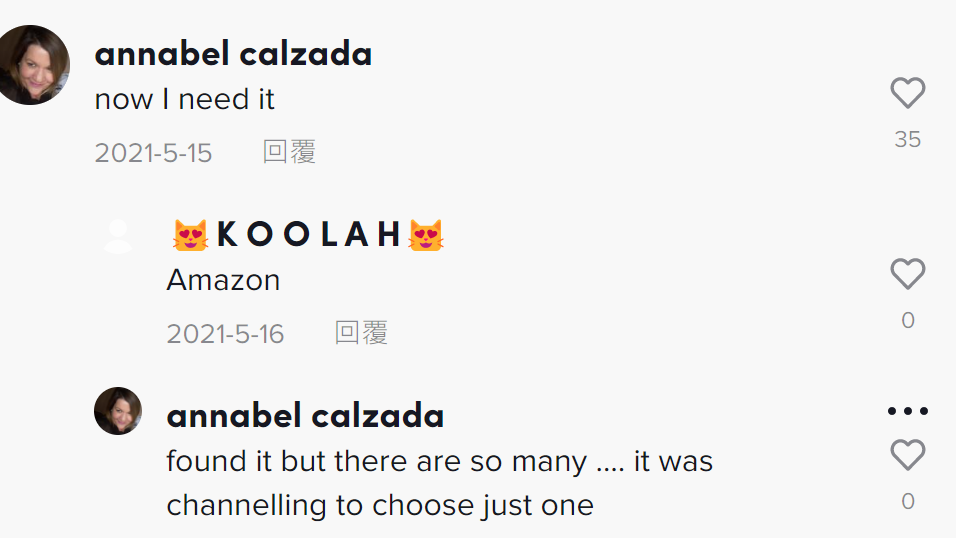The image size is (956, 538).
Task: Reply (回覆) to the 2021-5-15 comment
Action: click(289, 152)
